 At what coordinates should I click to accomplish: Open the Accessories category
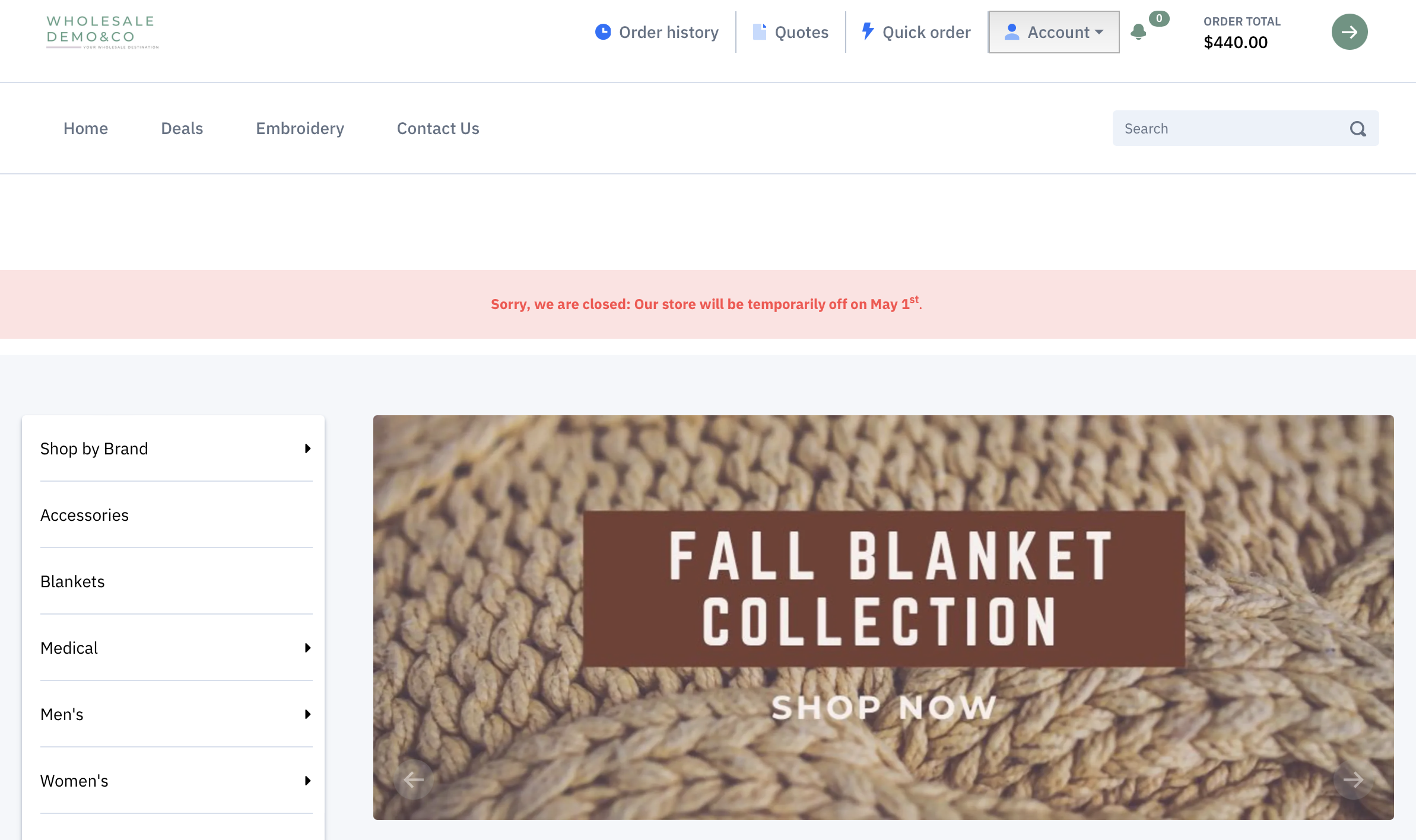[x=84, y=515]
